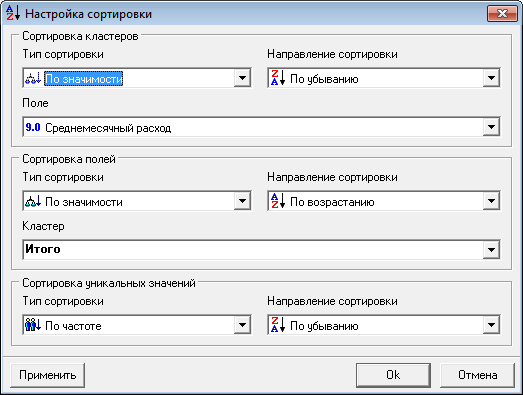Click the people frequency icon in unique values sorting
The height and width of the screenshot is (395, 523).
(33, 325)
